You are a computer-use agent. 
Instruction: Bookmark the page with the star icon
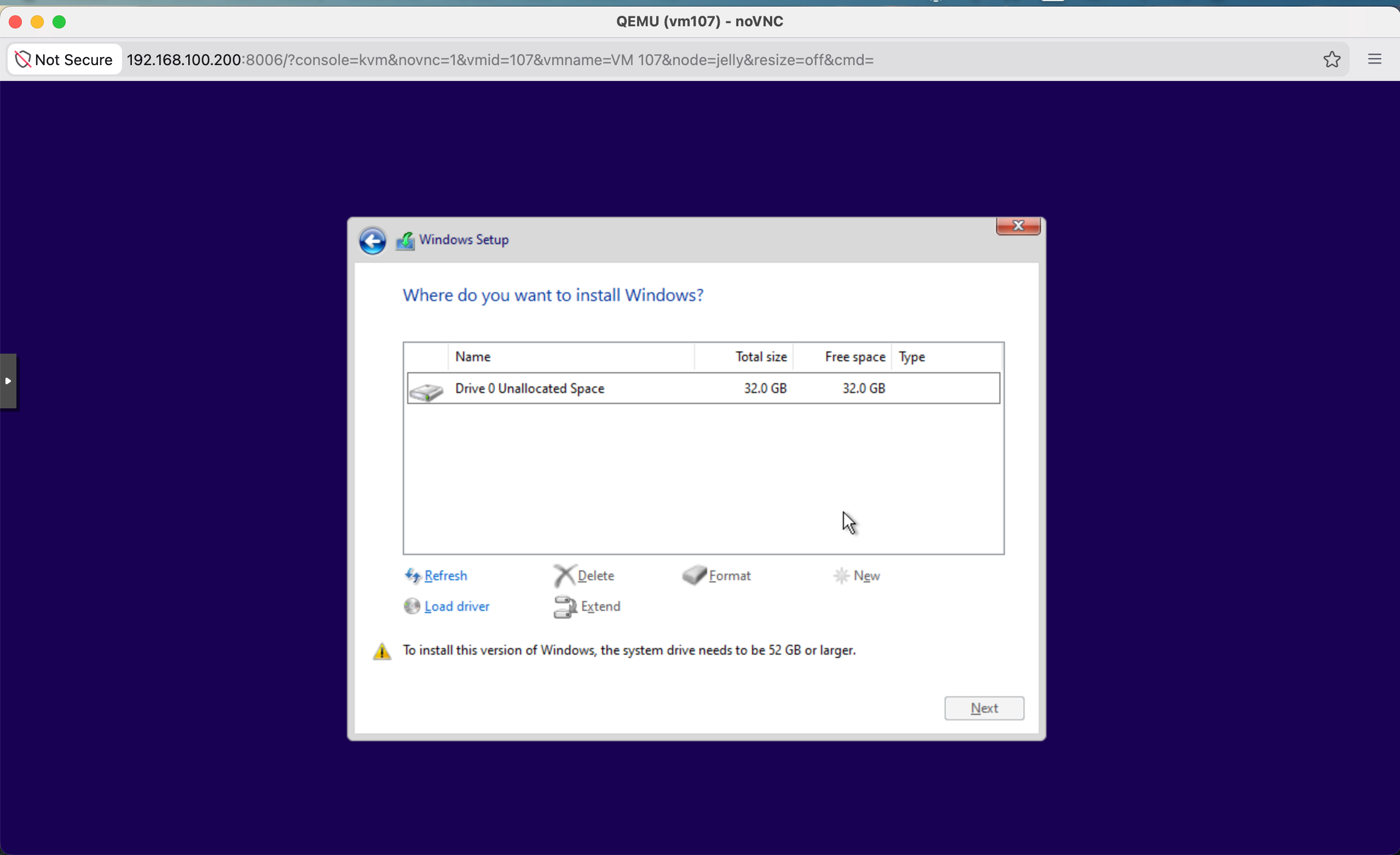pos(1332,60)
